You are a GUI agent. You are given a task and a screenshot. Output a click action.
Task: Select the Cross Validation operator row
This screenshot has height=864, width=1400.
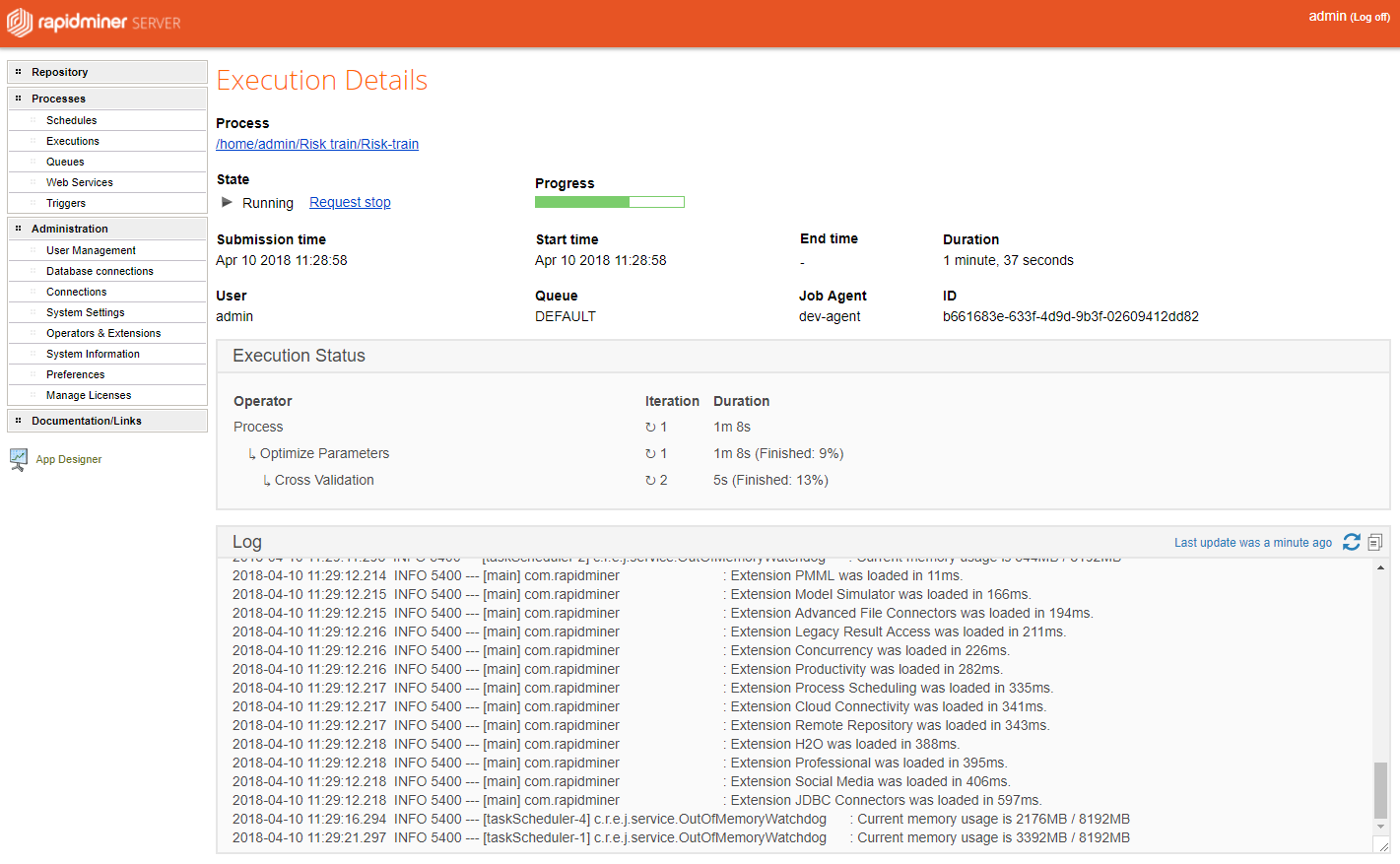[803, 480]
